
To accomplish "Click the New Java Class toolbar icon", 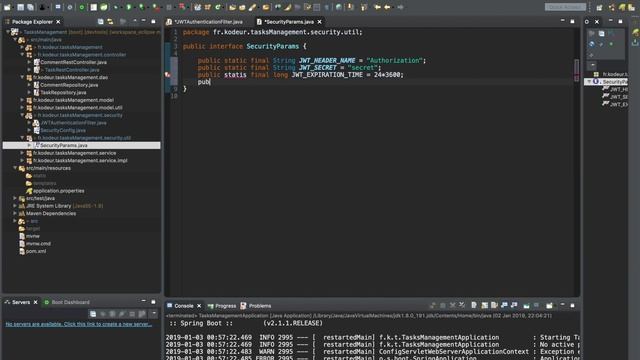I will point(218,7).
